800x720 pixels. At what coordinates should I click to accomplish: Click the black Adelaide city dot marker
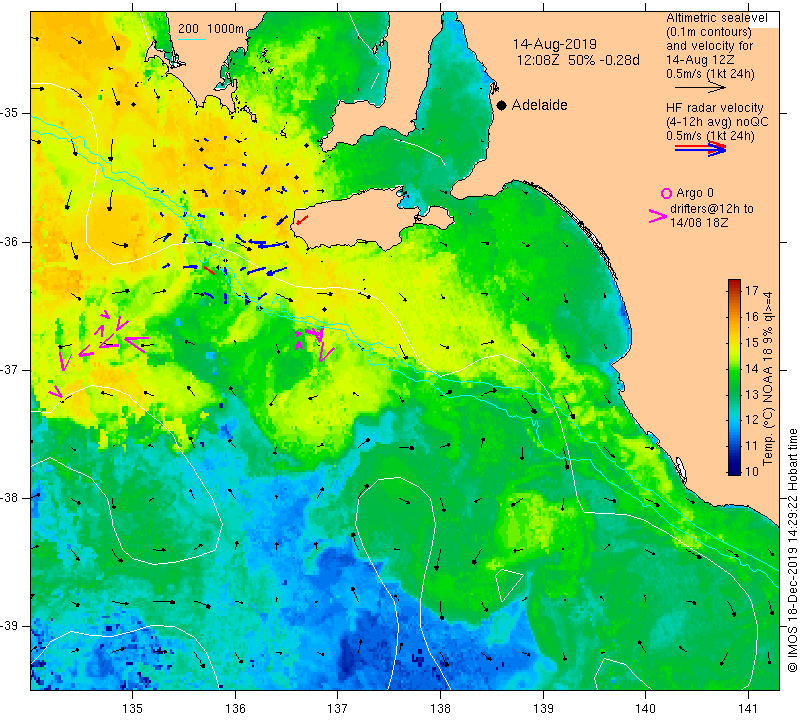[502, 105]
